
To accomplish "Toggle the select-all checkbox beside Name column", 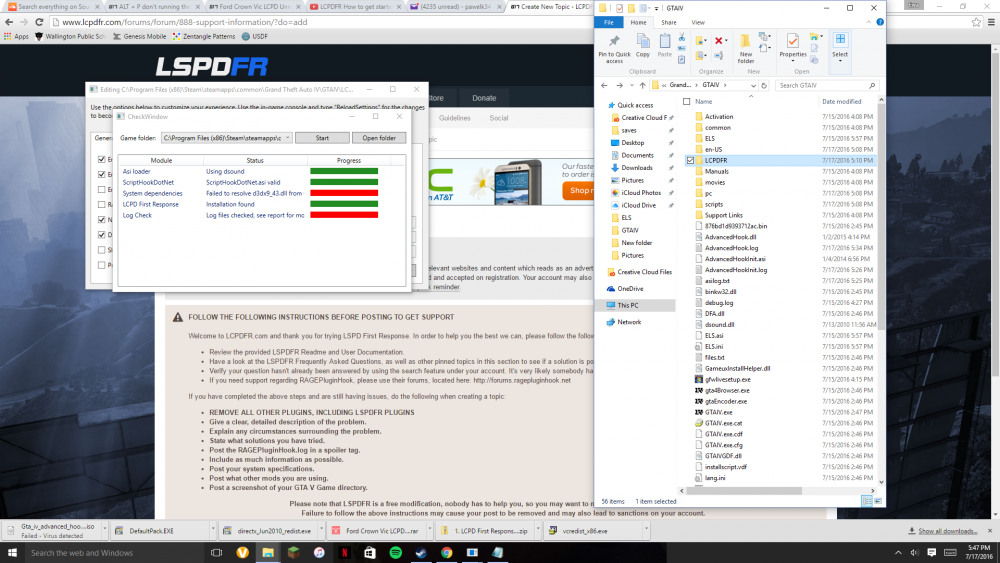I will pyautogui.click(x=686, y=101).
